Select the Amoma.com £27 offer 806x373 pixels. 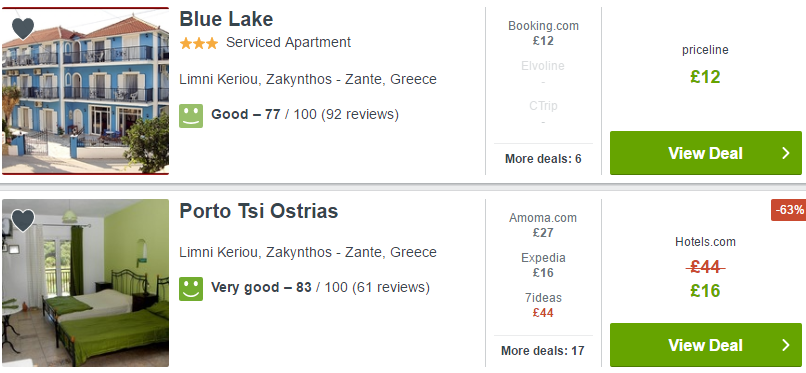(543, 225)
